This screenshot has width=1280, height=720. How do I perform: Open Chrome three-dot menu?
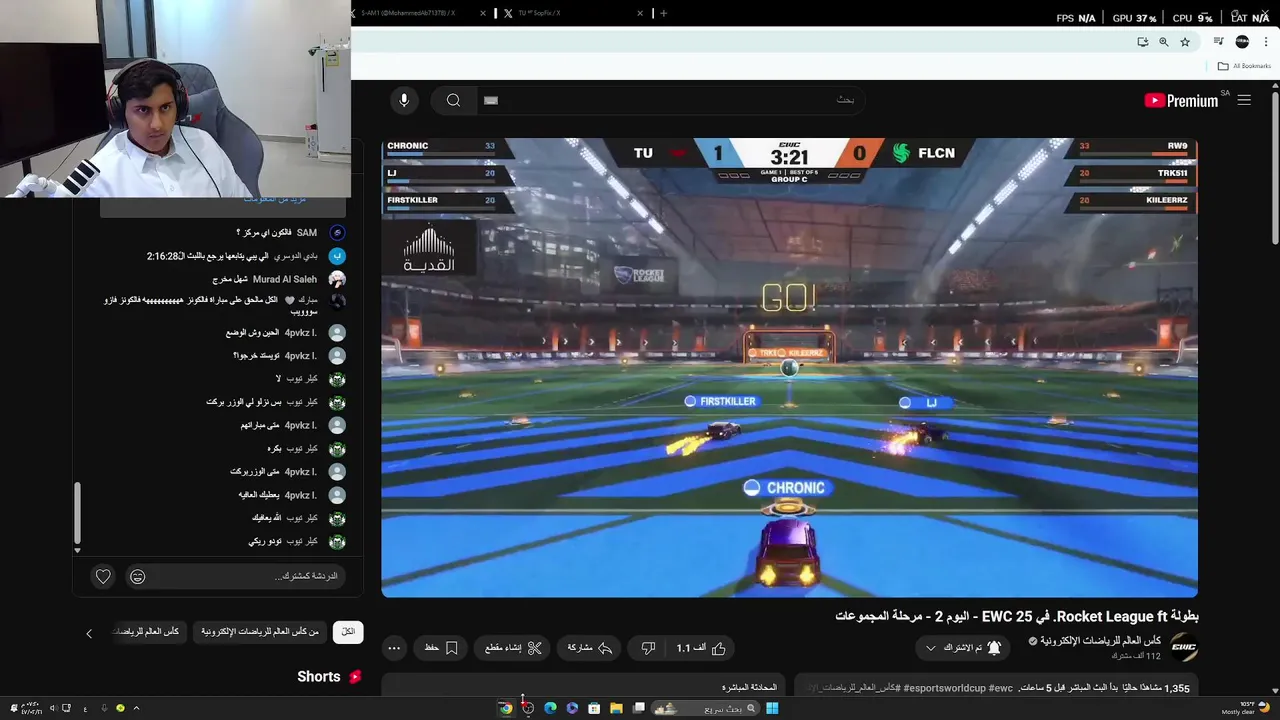pyautogui.click(x=1267, y=42)
